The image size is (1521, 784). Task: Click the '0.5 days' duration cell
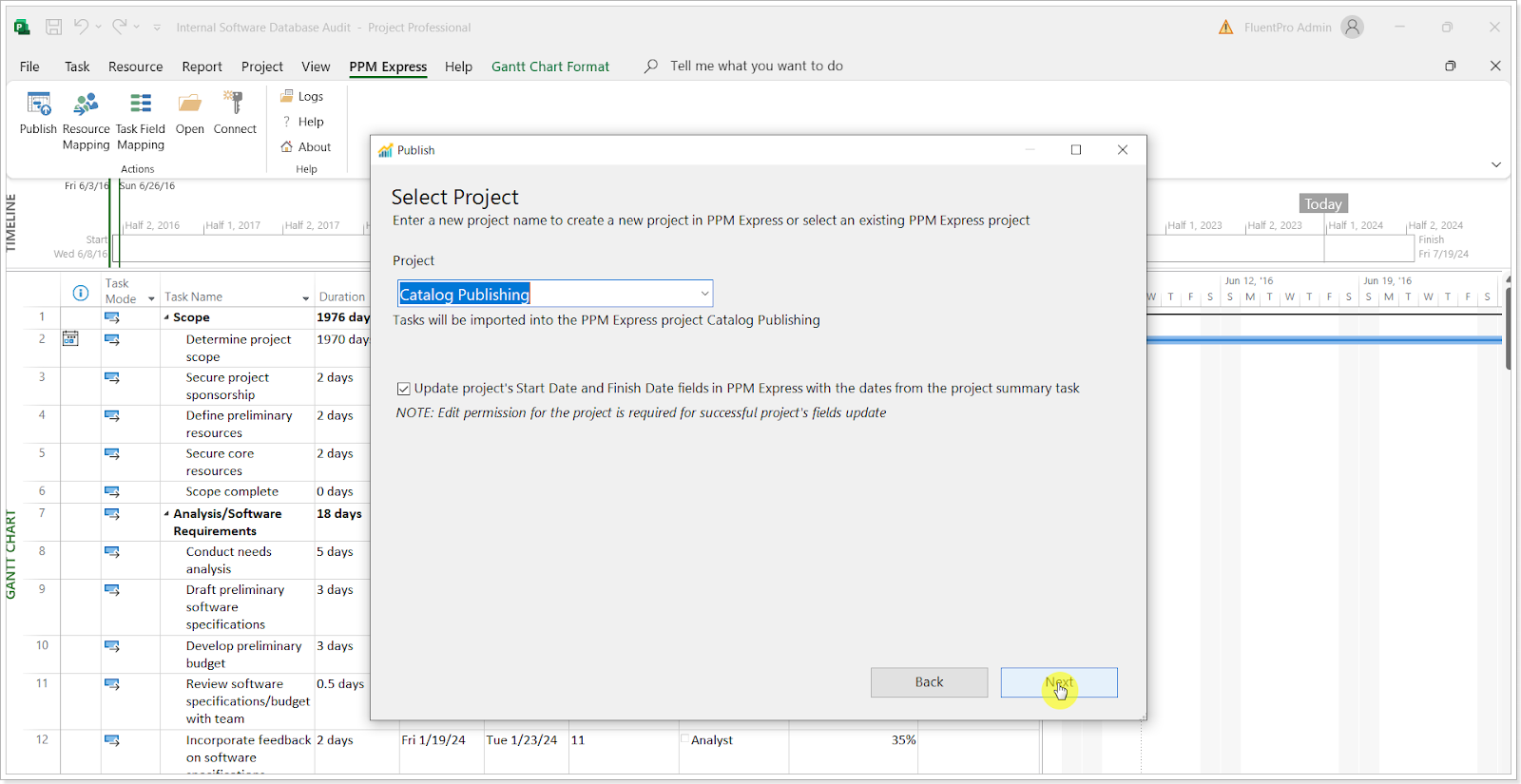[x=340, y=684]
